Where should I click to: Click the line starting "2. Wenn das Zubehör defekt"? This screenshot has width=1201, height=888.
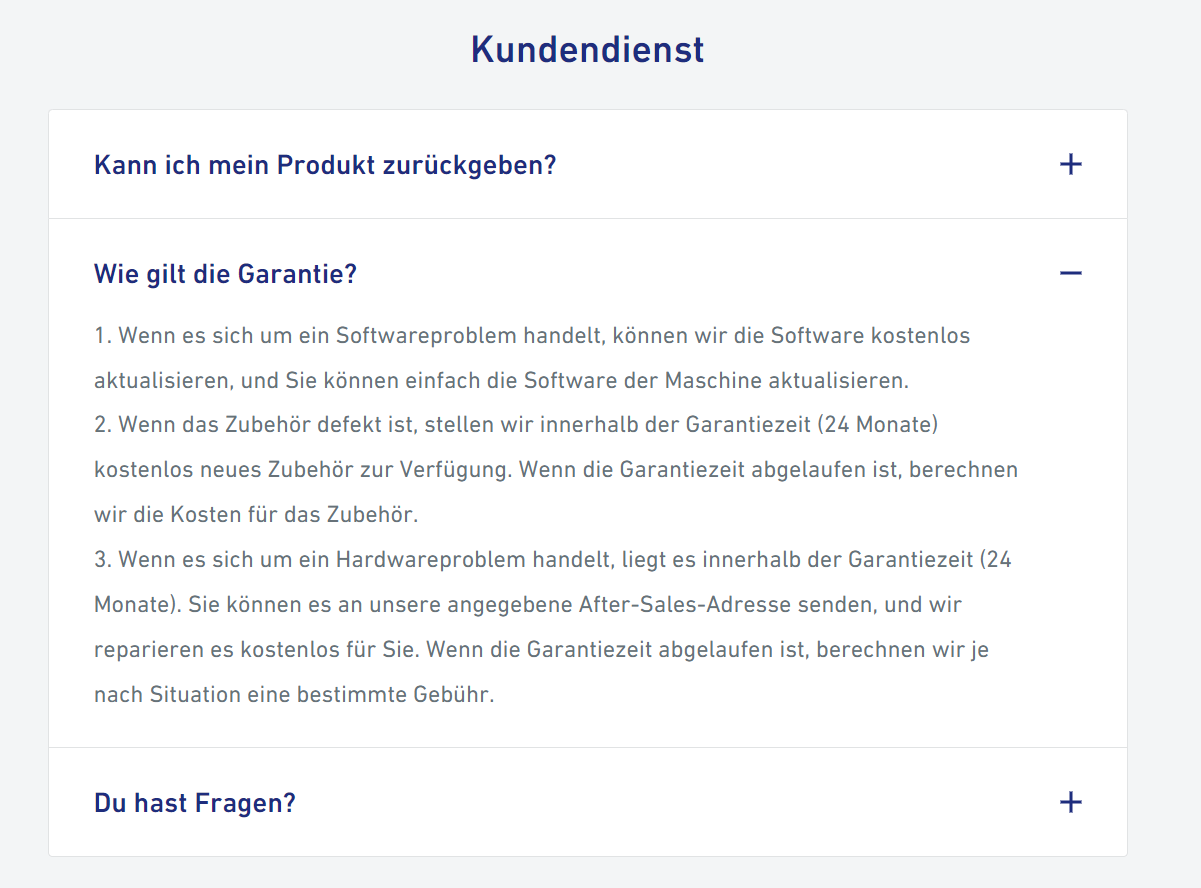[515, 425]
